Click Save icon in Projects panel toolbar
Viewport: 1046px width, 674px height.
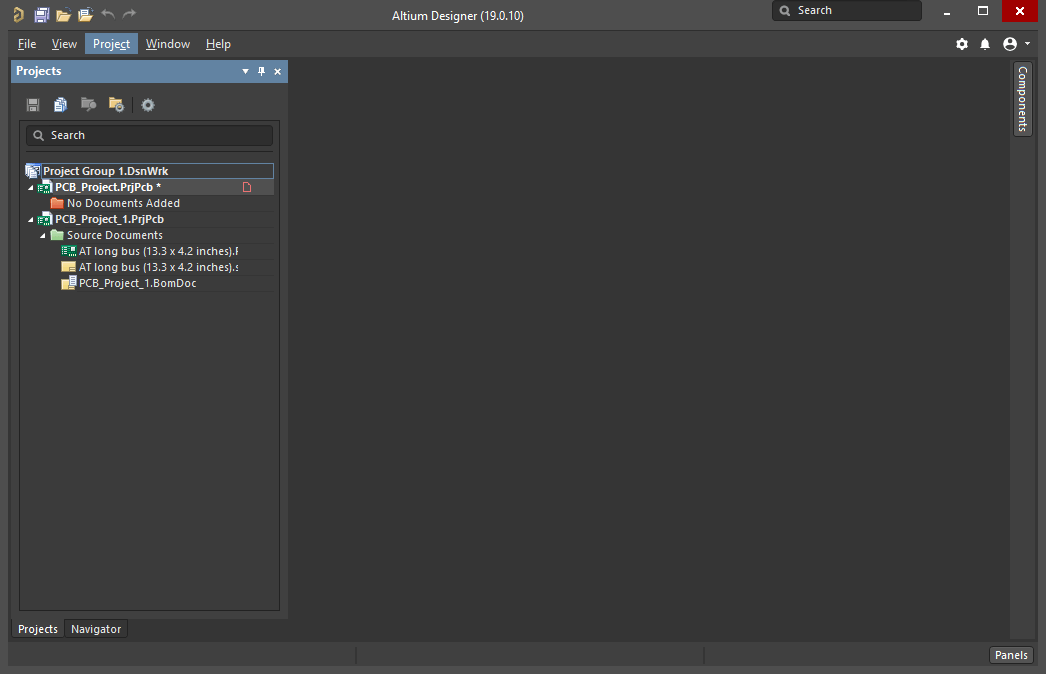(33, 105)
